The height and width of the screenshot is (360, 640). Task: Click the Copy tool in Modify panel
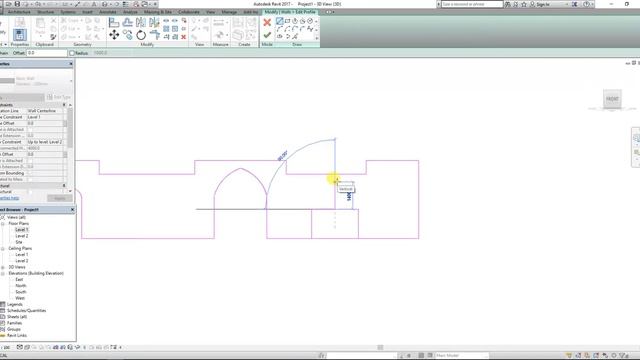127,35
